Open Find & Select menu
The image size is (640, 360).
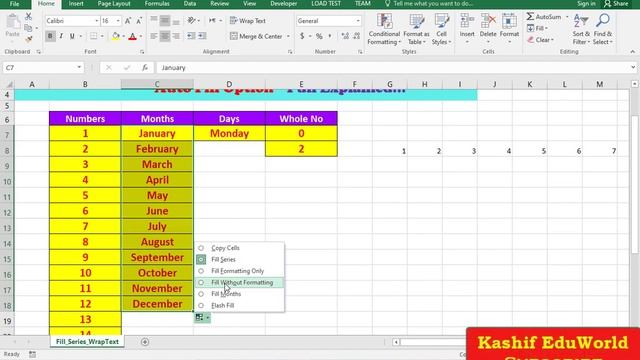pos(602,29)
